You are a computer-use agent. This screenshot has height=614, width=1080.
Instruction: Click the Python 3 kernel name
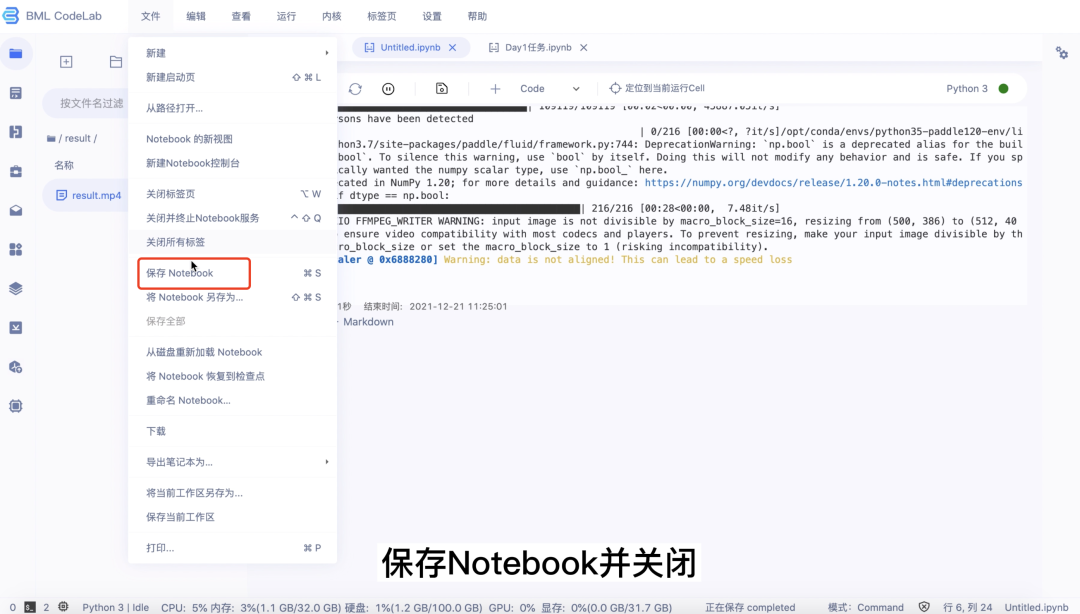pos(966,88)
